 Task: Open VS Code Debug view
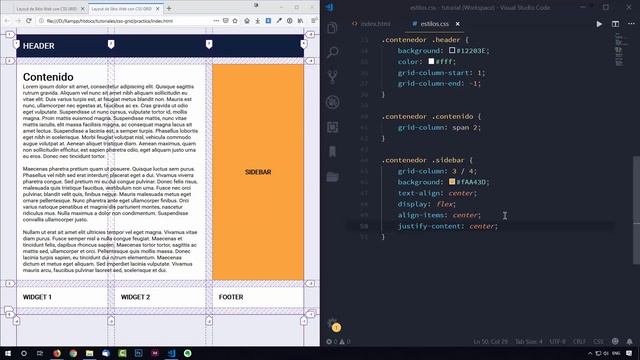click(x=332, y=102)
